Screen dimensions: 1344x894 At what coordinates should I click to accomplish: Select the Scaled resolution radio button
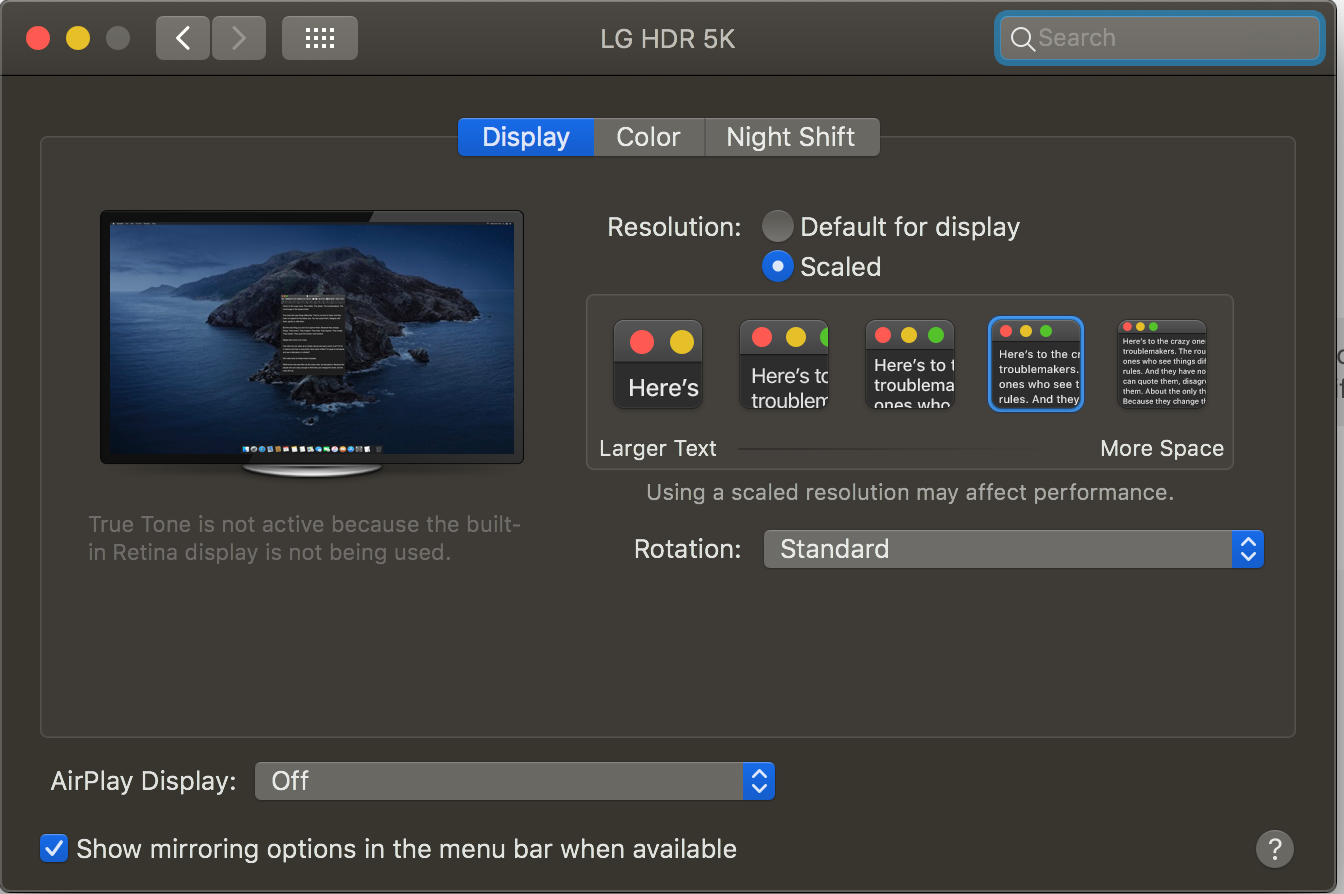777,267
